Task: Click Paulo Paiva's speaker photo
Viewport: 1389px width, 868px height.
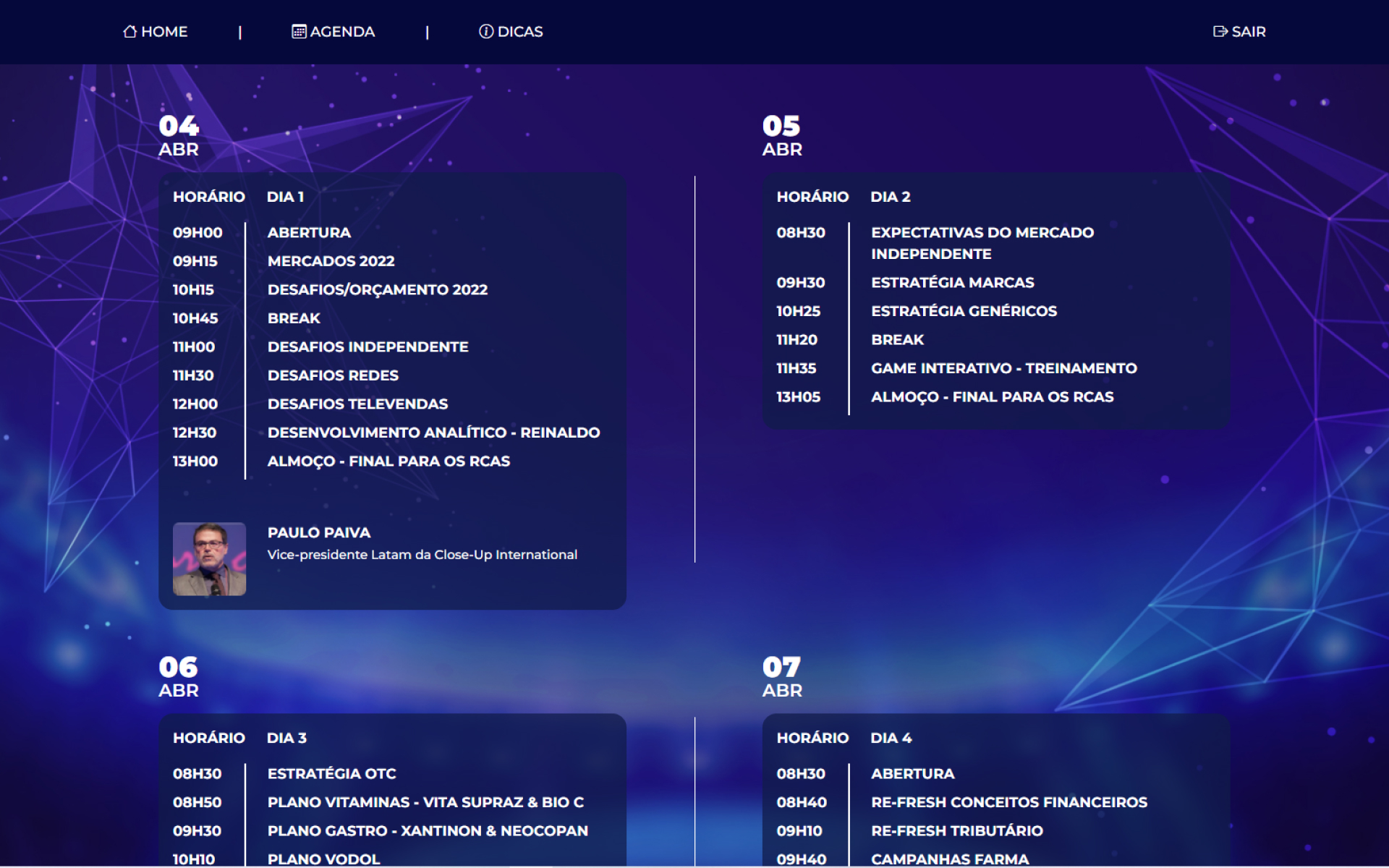Action: tap(209, 558)
